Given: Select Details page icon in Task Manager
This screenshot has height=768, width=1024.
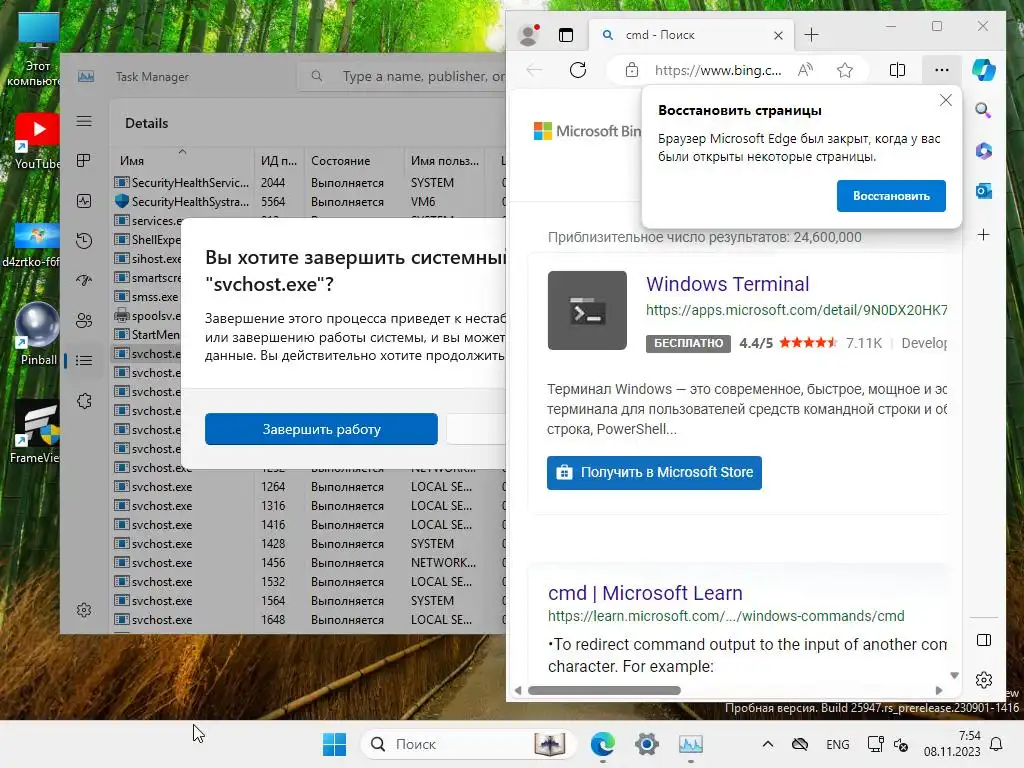Looking at the screenshot, I should tap(84, 360).
